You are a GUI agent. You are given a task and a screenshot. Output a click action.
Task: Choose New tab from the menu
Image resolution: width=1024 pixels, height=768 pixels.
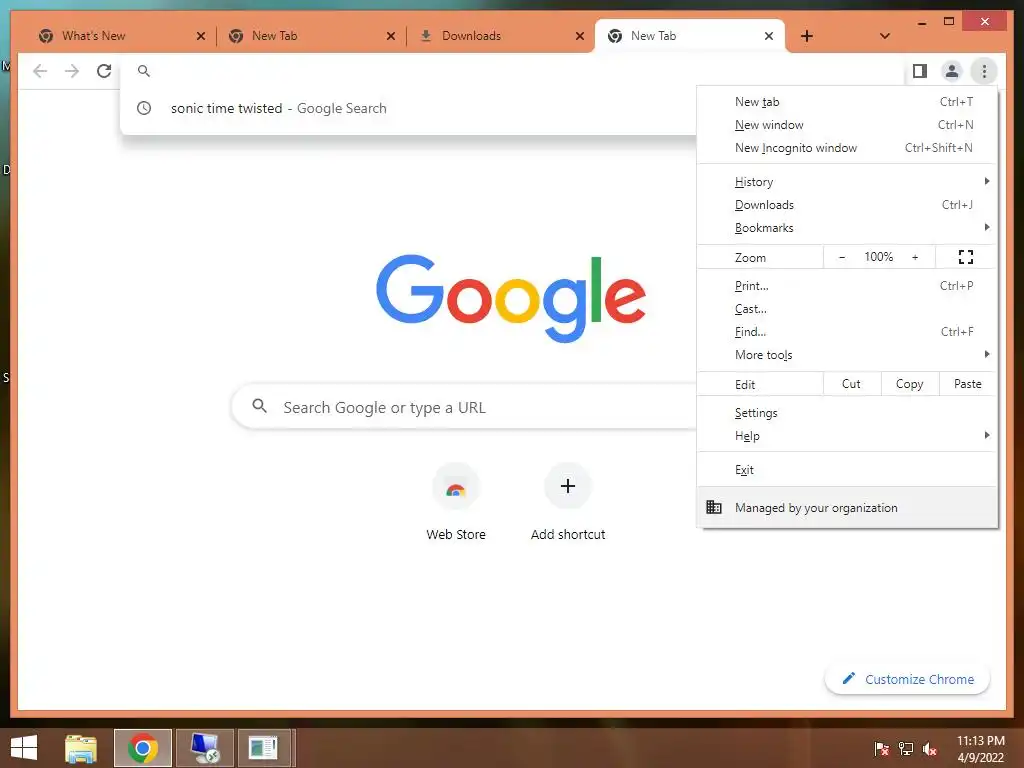point(847,102)
